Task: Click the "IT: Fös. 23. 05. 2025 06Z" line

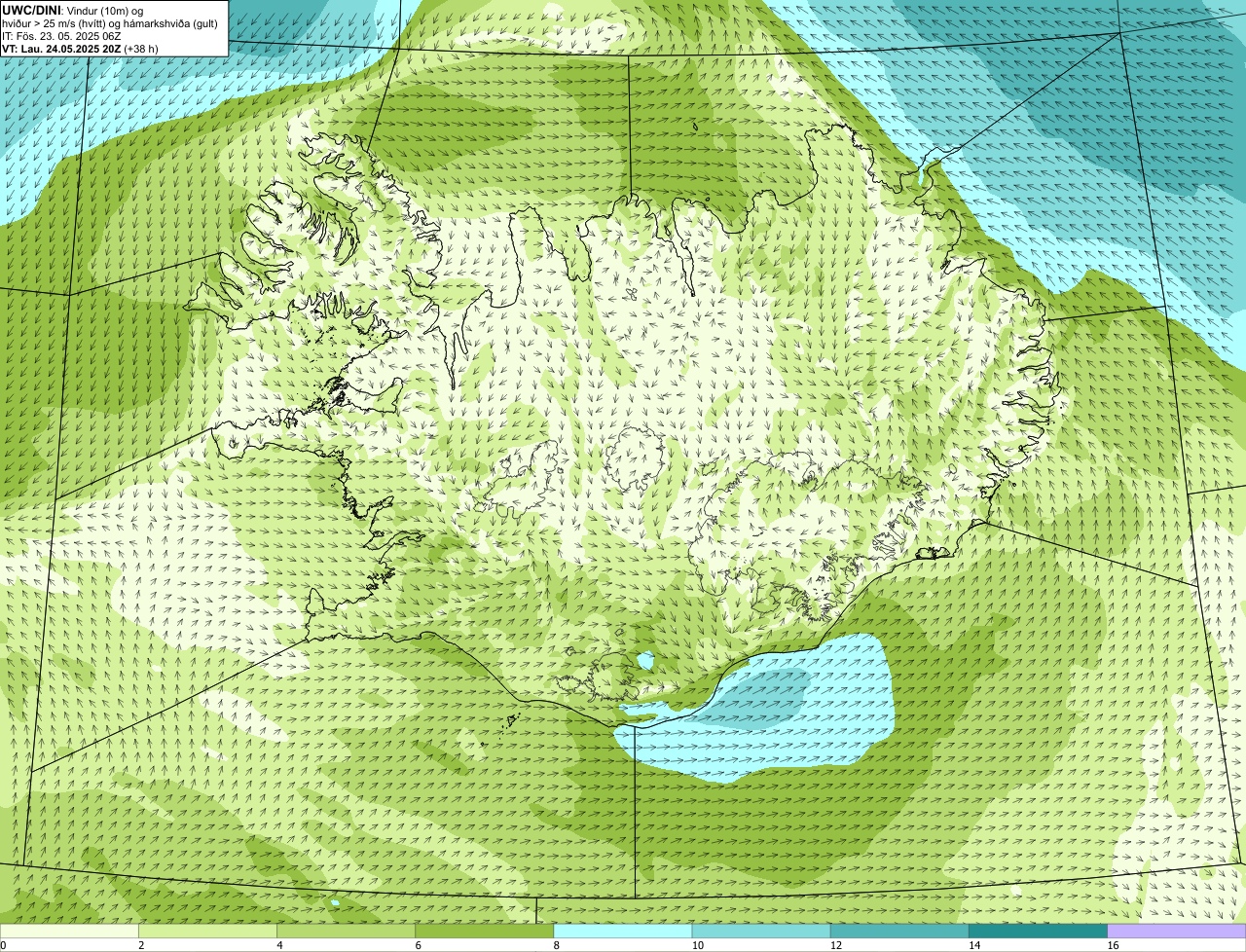Action: coord(61,36)
